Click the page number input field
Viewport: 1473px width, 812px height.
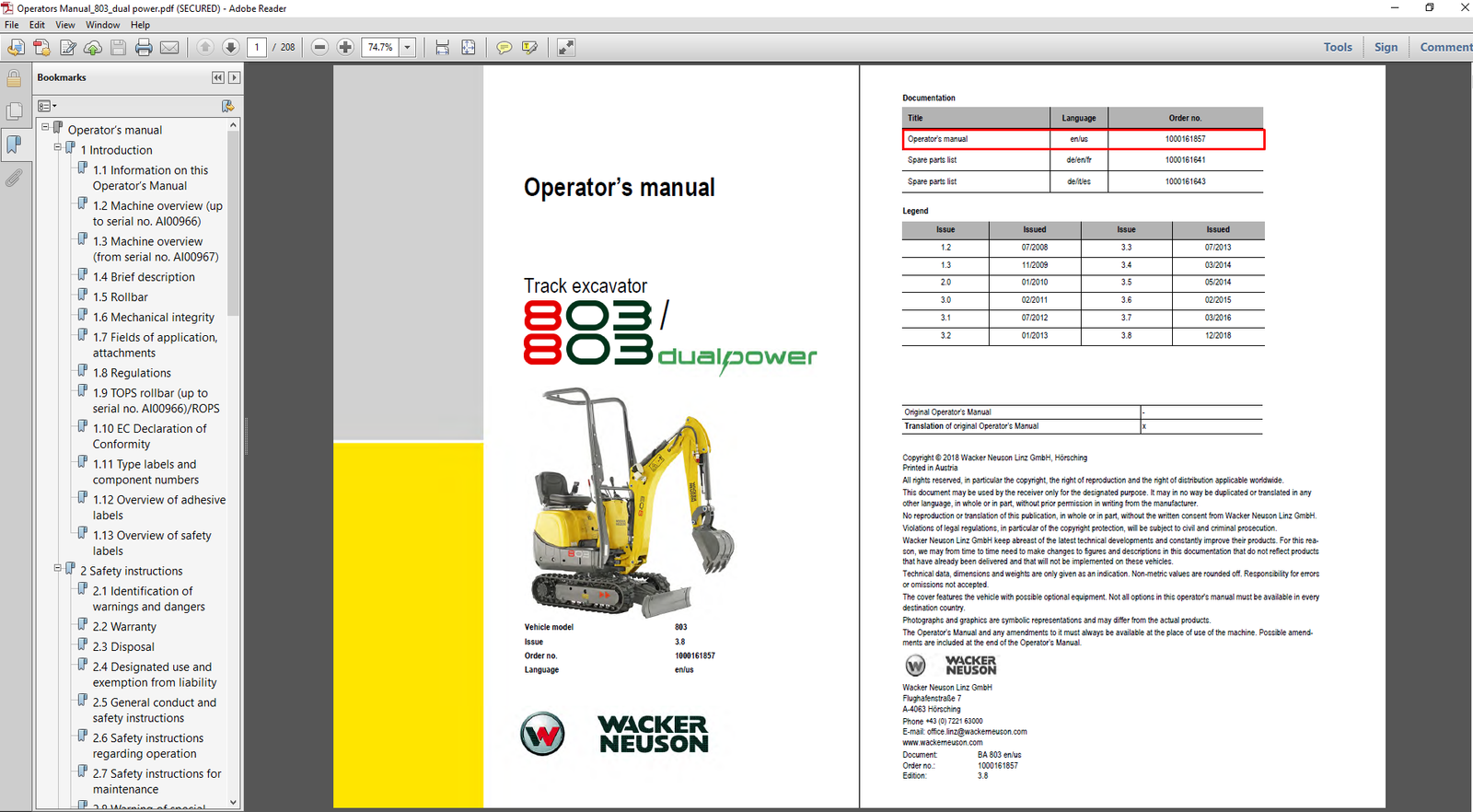pyautogui.click(x=257, y=47)
